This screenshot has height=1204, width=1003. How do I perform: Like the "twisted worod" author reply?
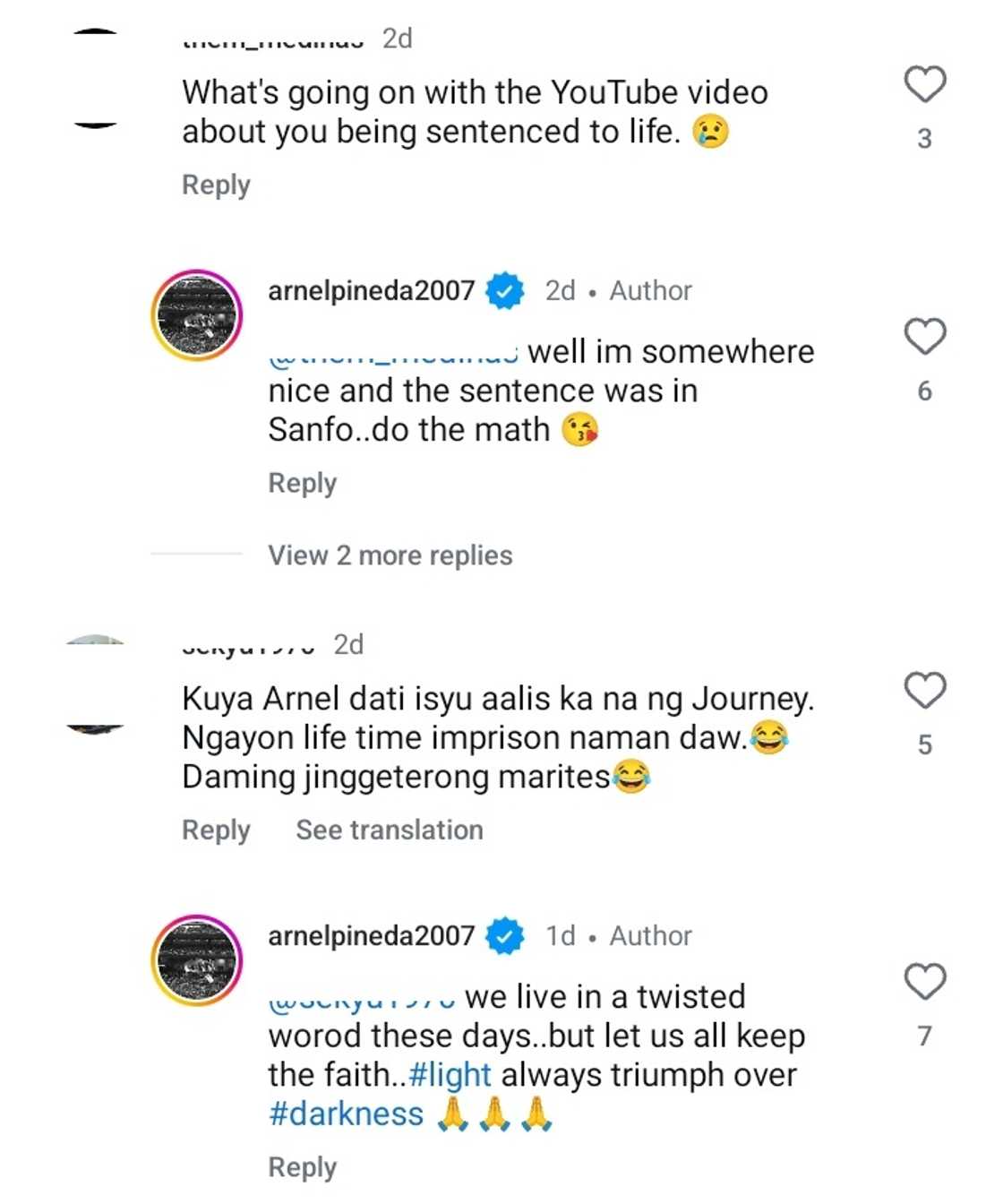pyautogui.click(x=924, y=982)
